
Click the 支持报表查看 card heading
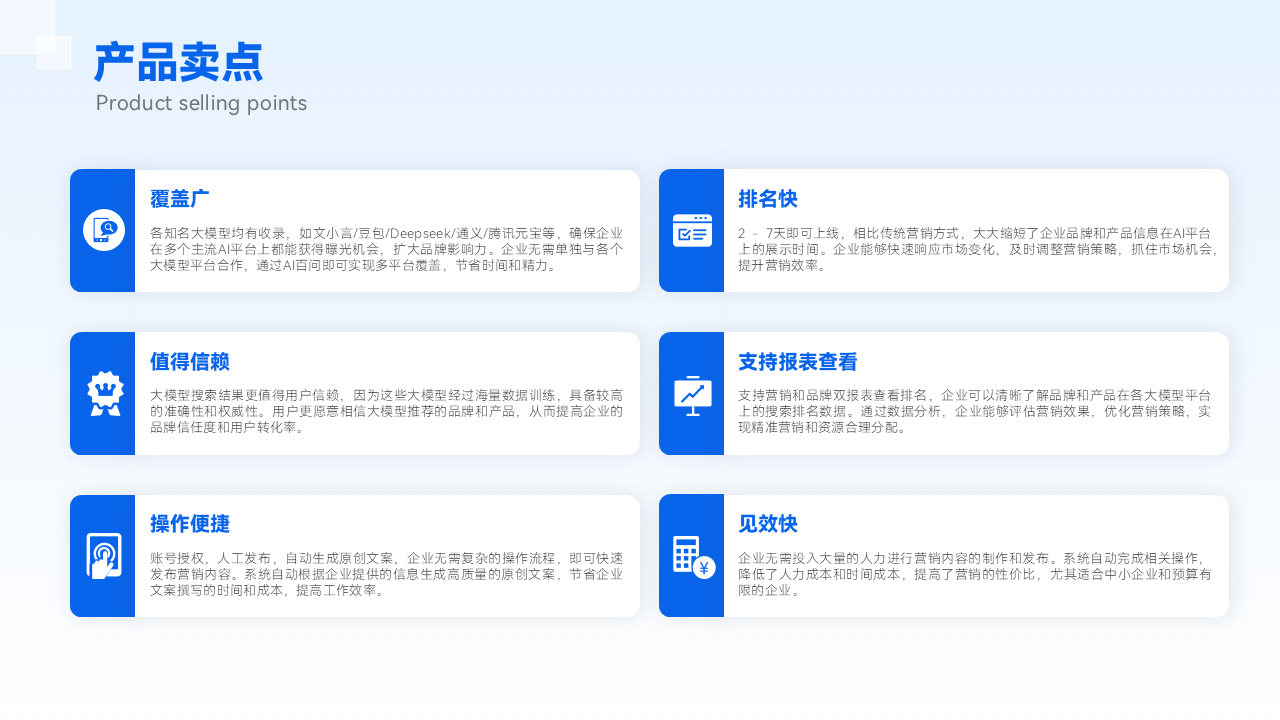(x=797, y=362)
